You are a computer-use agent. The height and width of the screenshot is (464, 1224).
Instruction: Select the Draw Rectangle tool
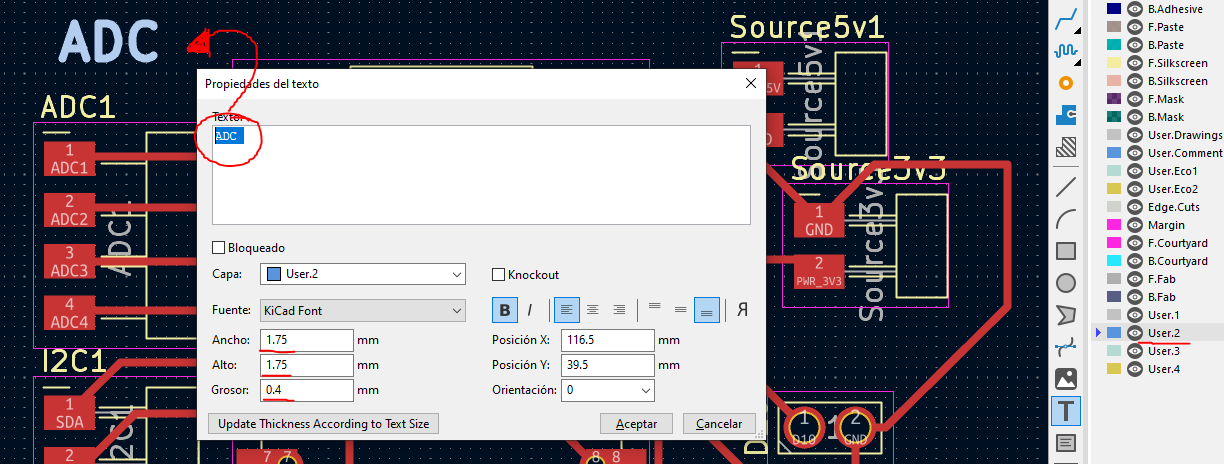pos(1066,251)
